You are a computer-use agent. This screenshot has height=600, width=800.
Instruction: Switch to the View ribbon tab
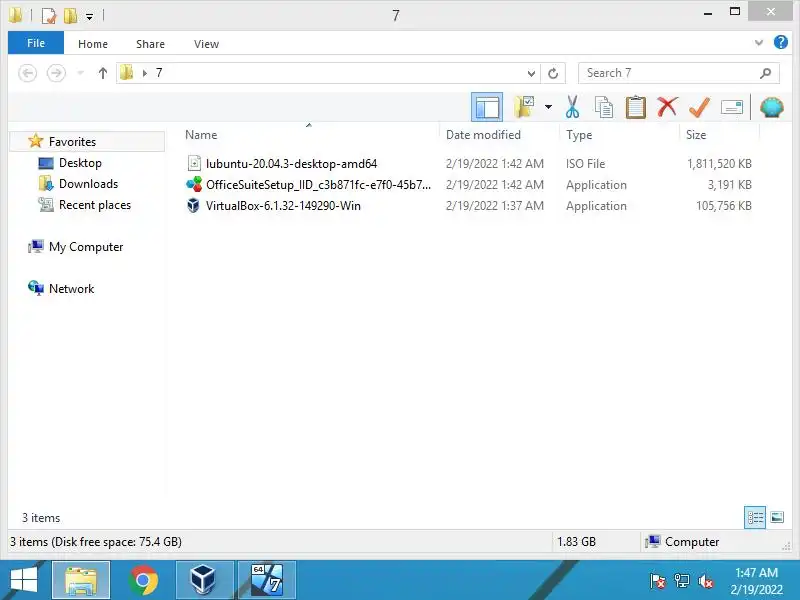(206, 44)
